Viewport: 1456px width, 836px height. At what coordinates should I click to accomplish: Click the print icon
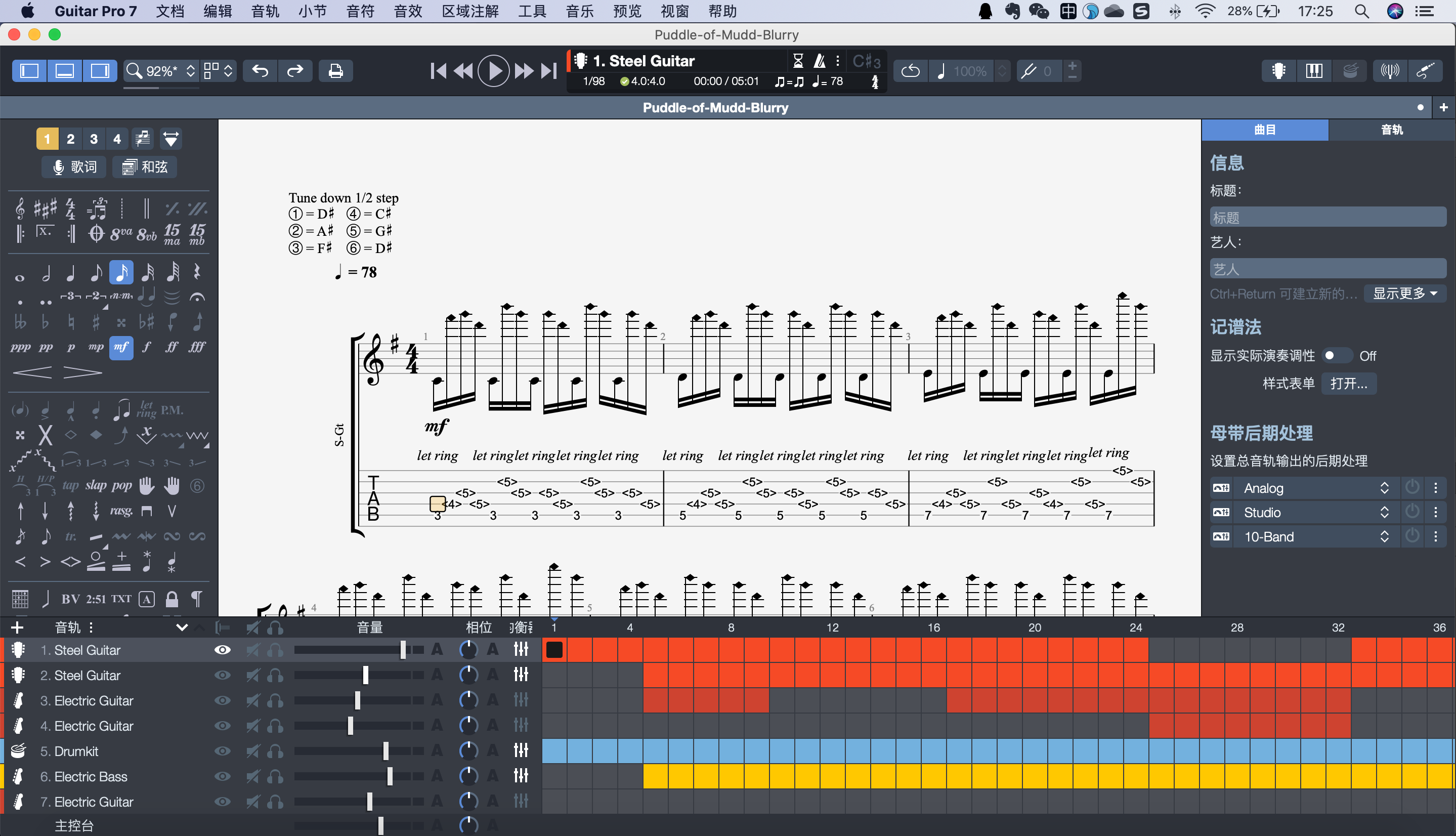(x=336, y=71)
